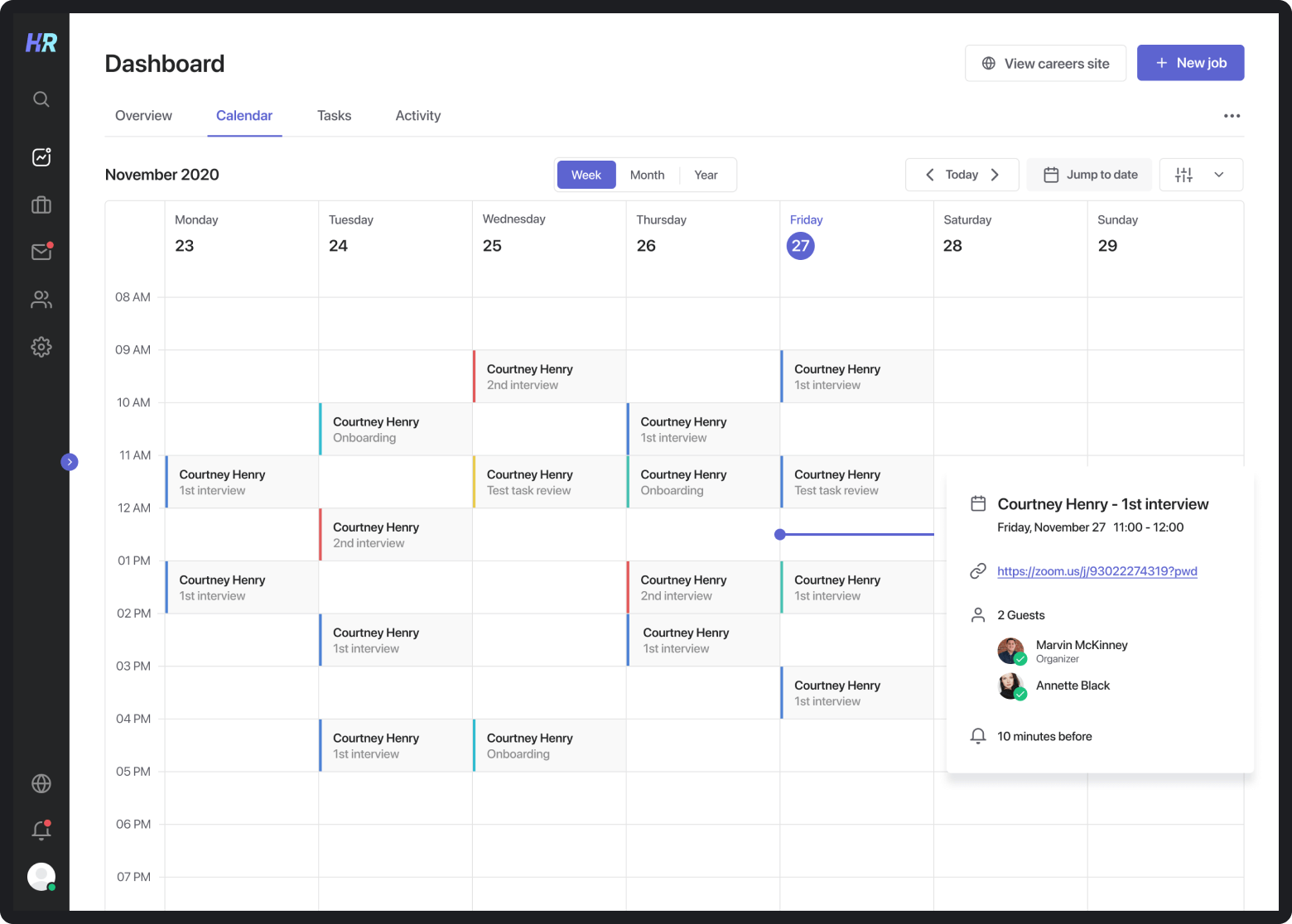Open the candidates people sidebar icon
1292x924 pixels.
41,300
